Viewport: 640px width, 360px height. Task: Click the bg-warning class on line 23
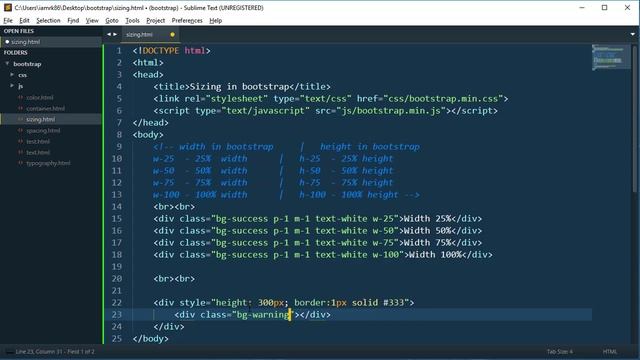pyautogui.click(x=263, y=315)
